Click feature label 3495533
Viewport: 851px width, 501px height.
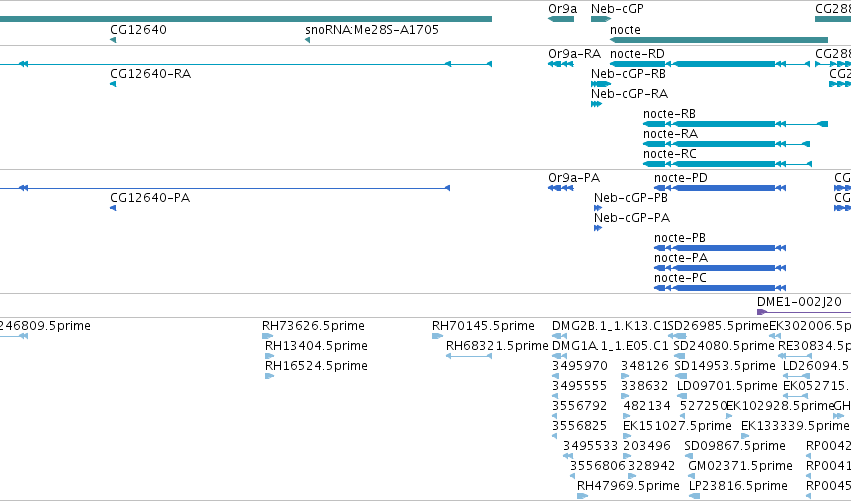click(x=590, y=447)
